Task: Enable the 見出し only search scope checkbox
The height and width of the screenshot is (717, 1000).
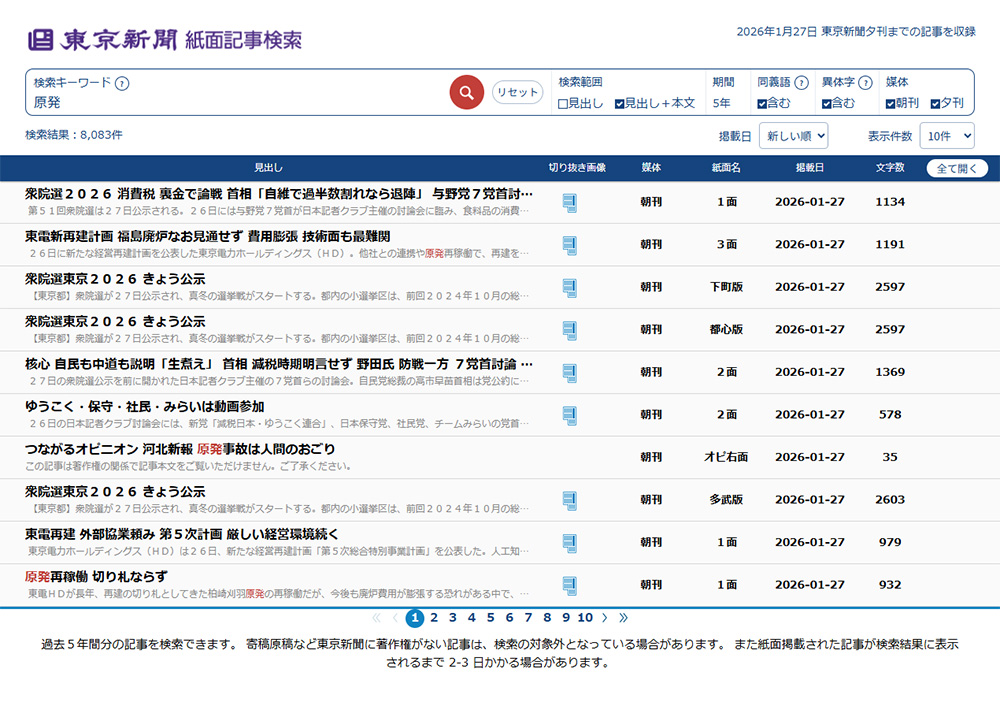Action: click(x=562, y=103)
